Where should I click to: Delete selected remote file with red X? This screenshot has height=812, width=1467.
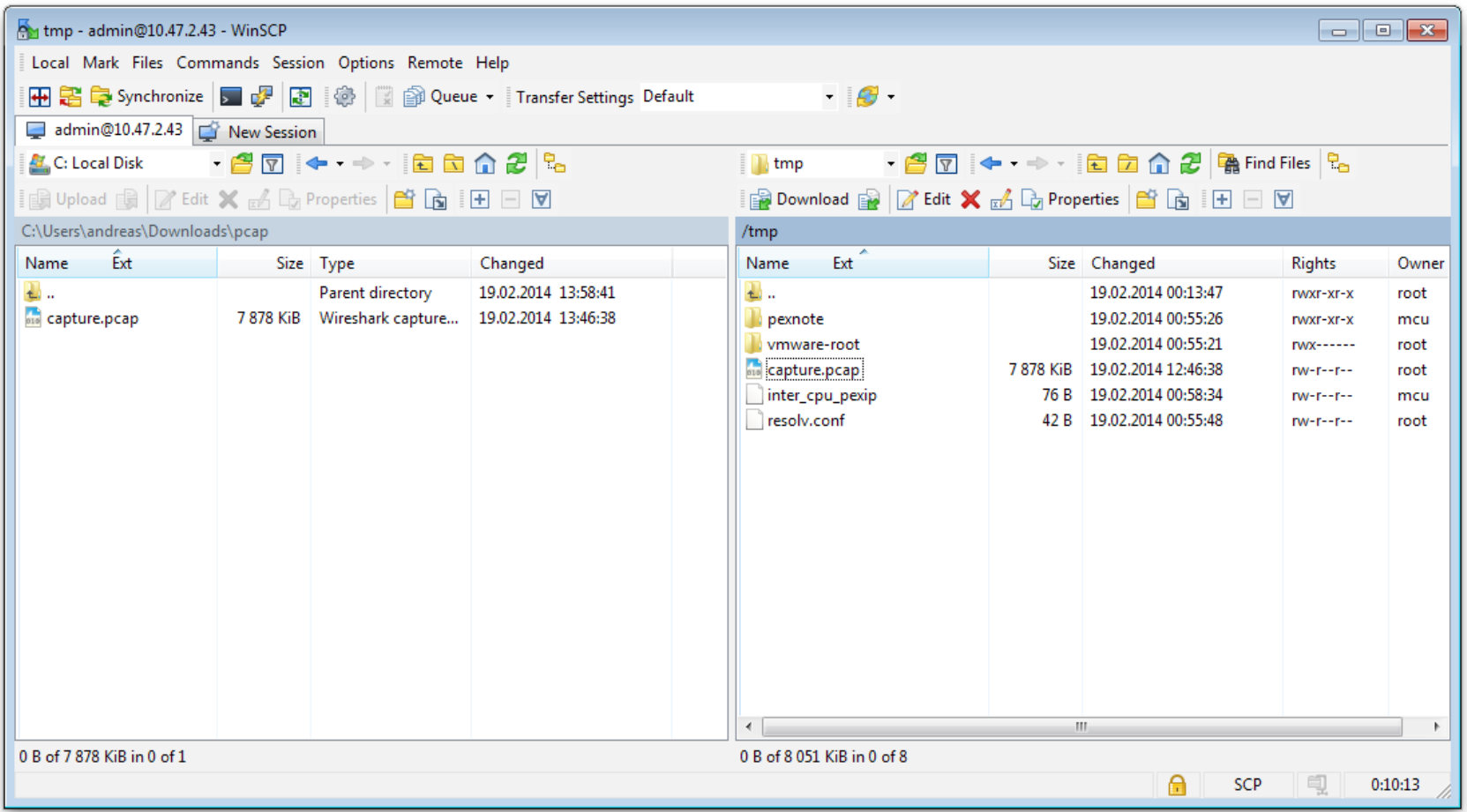click(x=970, y=200)
